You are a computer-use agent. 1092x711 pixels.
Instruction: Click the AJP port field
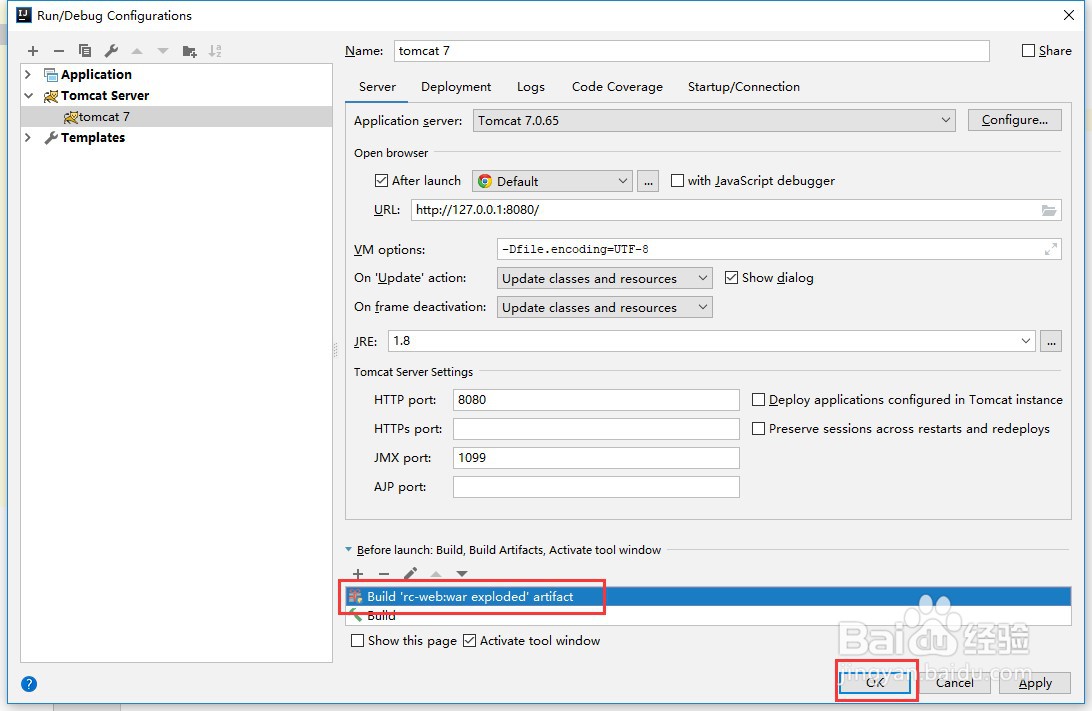596,487
